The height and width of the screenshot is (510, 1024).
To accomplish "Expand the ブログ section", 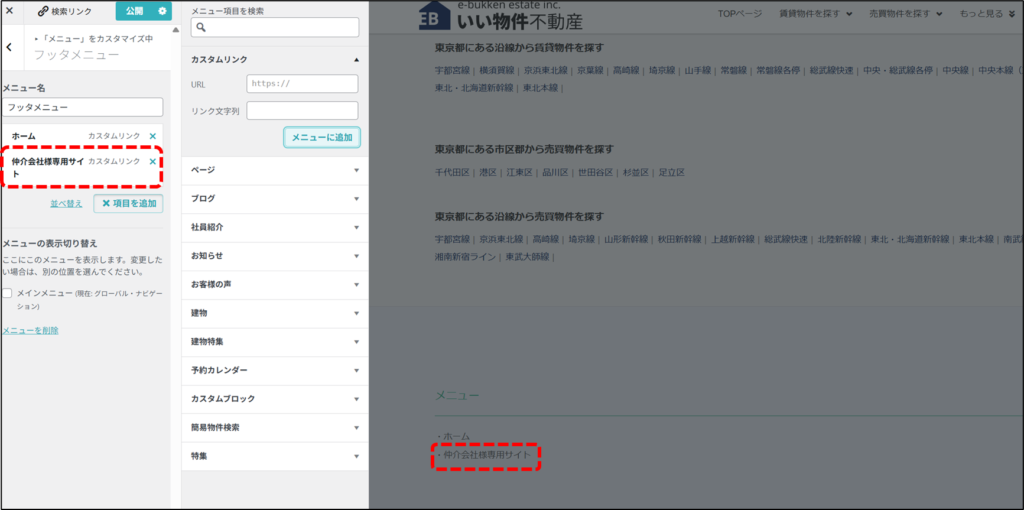I will (x=356, y=198).
